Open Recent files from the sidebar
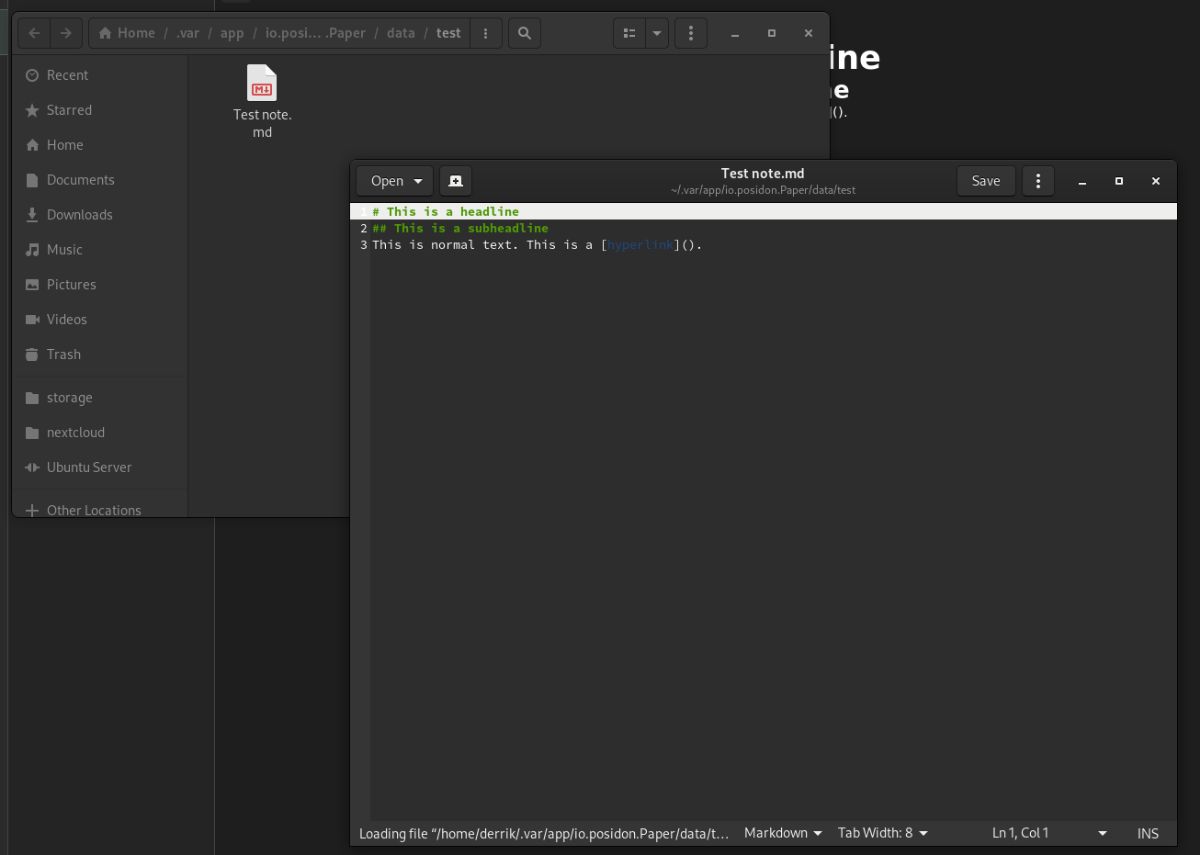The height and width of the screenshot is (855, 1200). [x=67, y=75]
